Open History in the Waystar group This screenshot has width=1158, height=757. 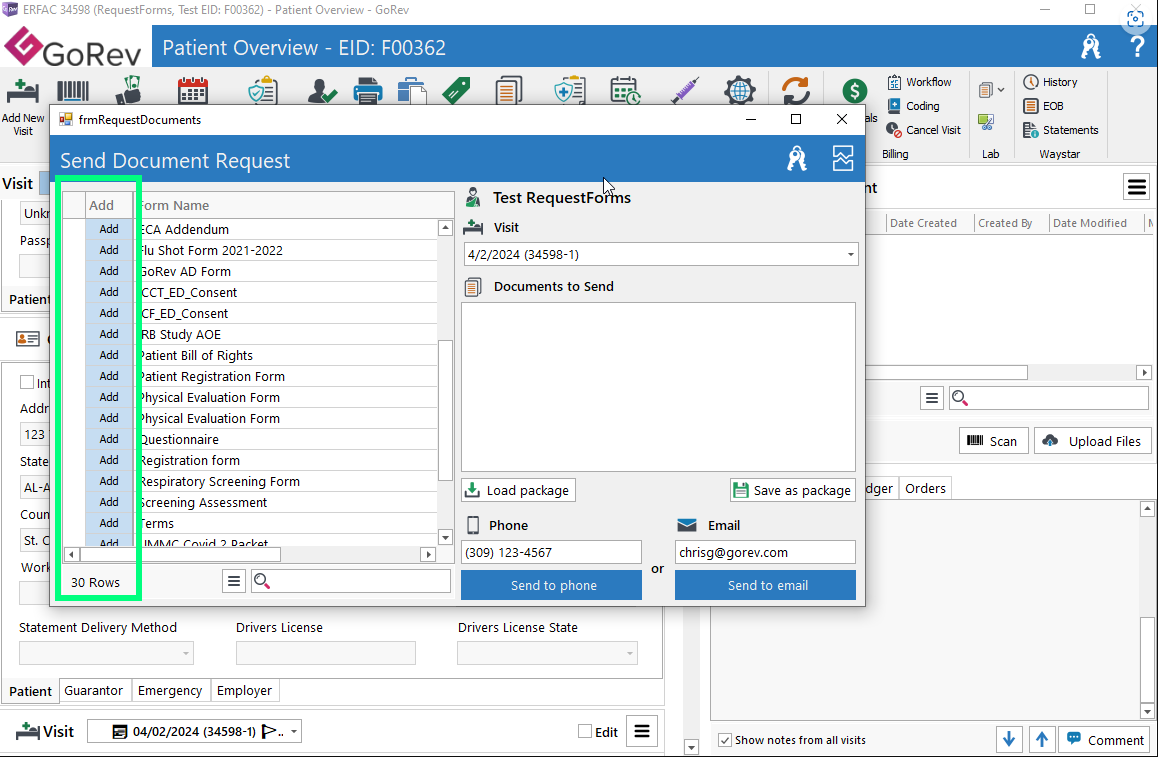click(1050, 82)
